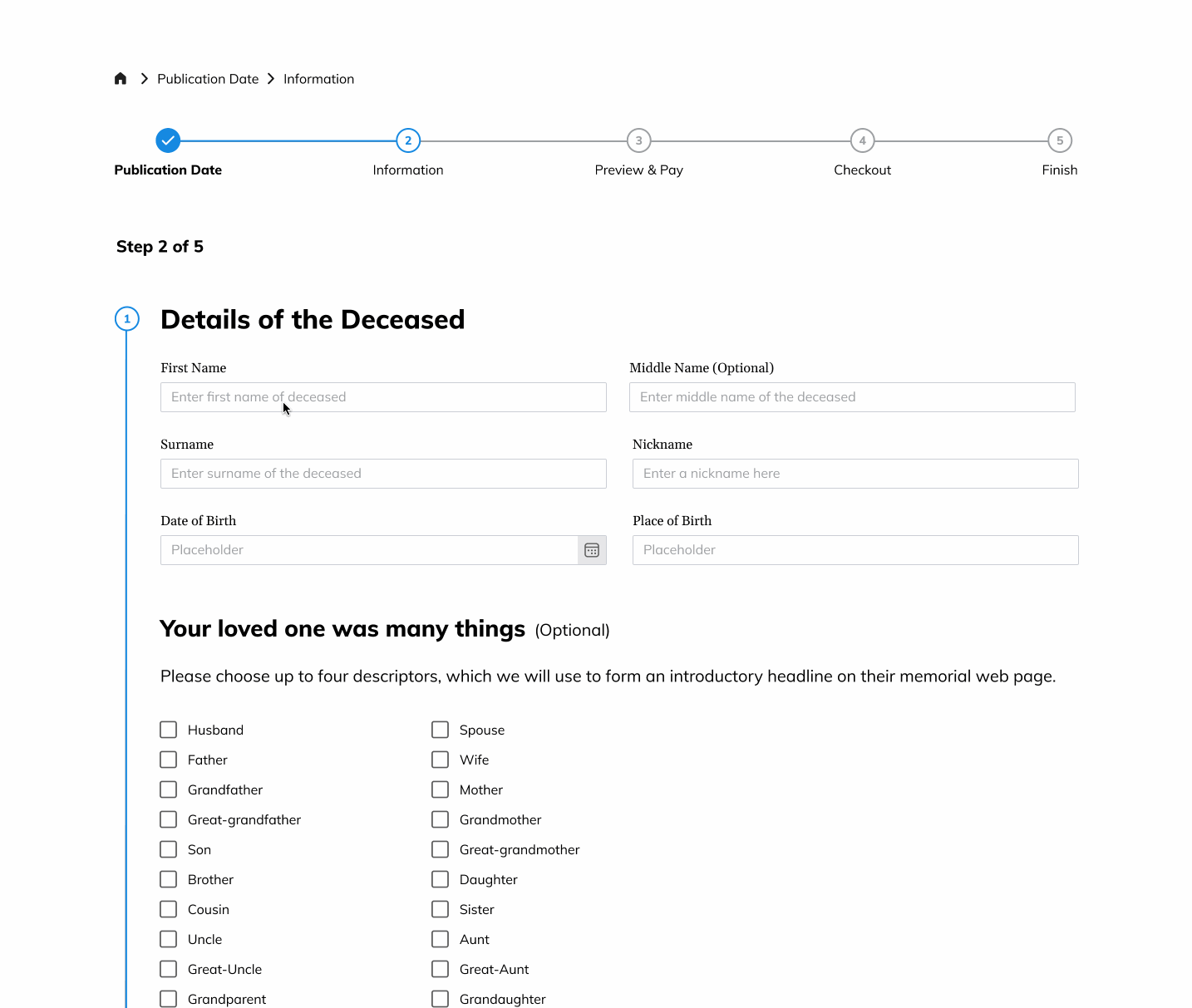Tick the Grandmother descriptor checkbox

coord(441,819)
